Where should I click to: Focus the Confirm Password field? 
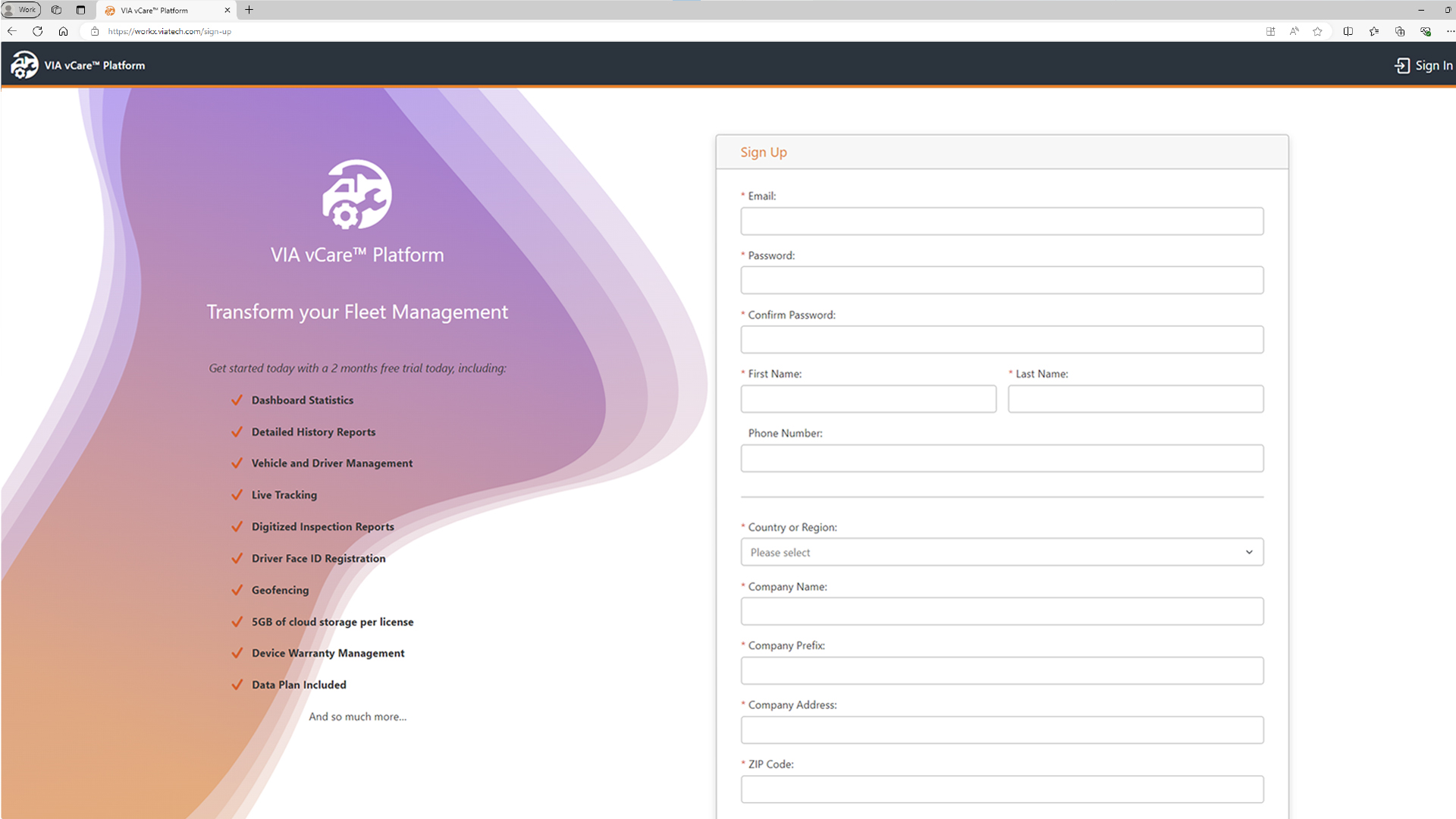point(1002,340)
